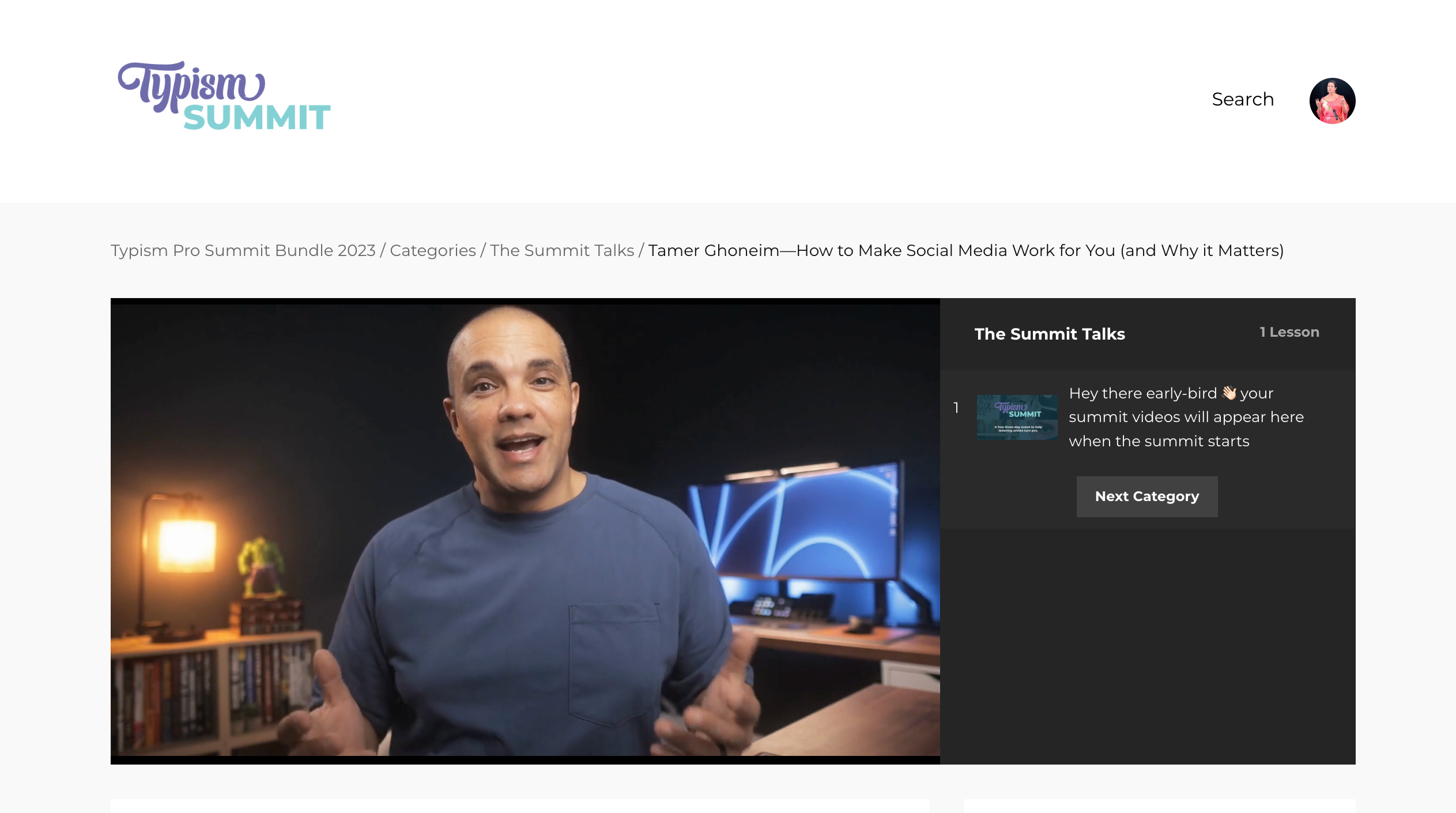This screenshot has width=1456, height=813.
Task: Open the user profile avatar menu
Action: 1332,101
